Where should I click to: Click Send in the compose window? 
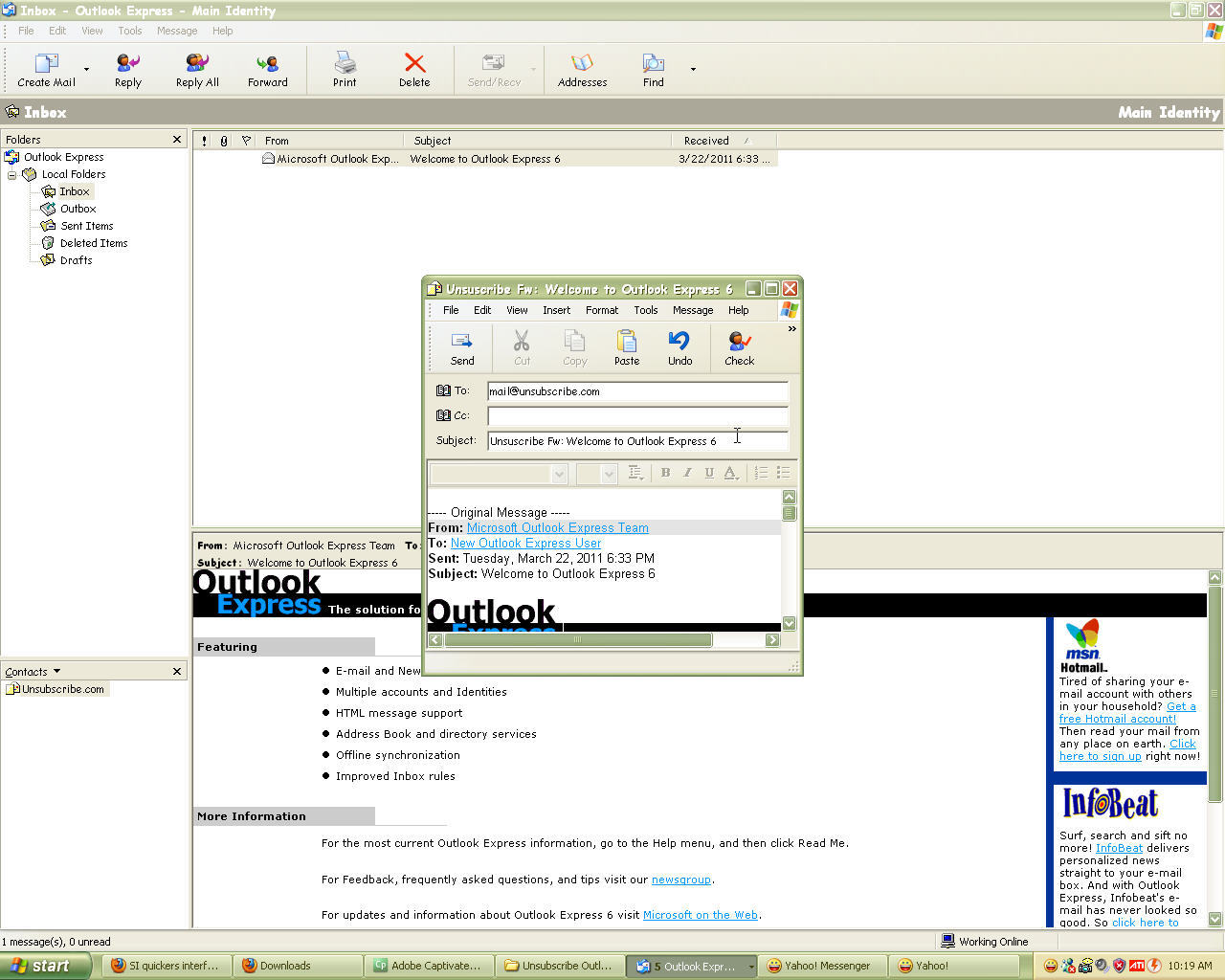pyautogui.click(x=462, y=348)
